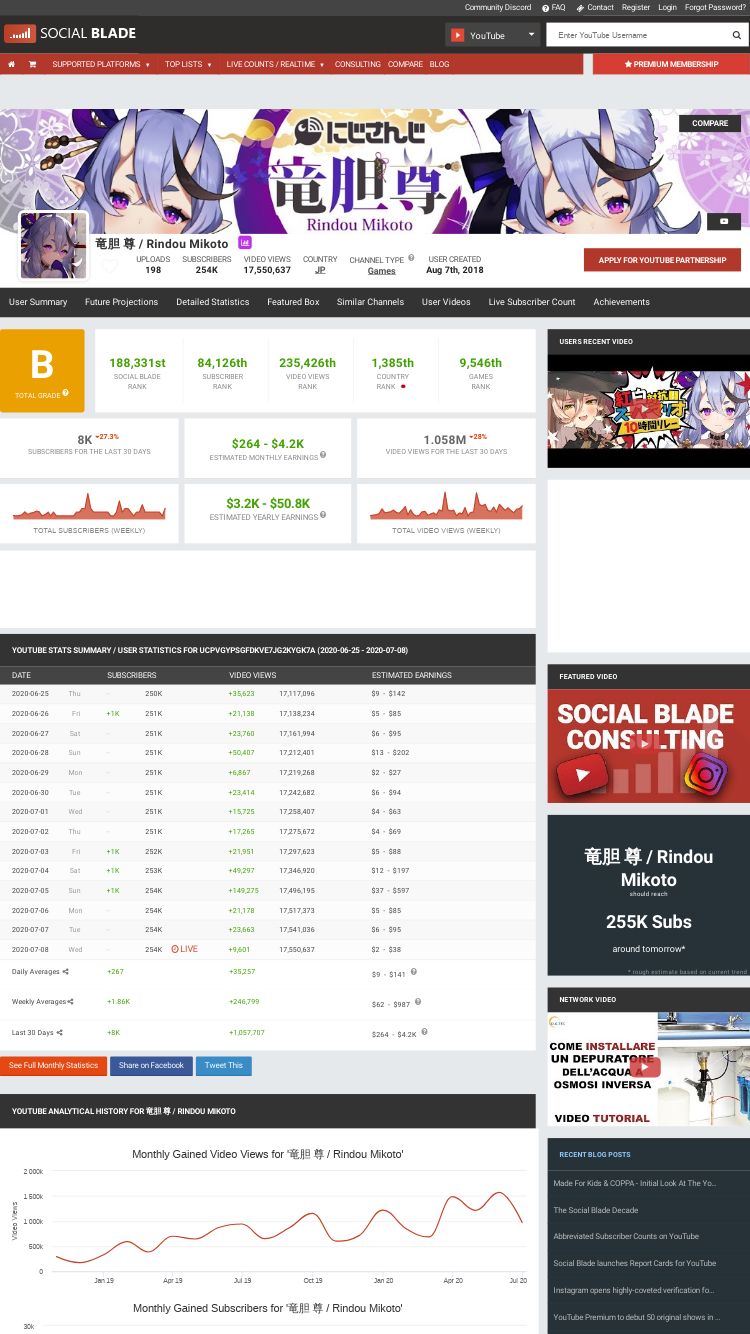Screen dimensions: 750x1334
Task: Open the Forgot Password link
Action: click(x=715, y=7)
